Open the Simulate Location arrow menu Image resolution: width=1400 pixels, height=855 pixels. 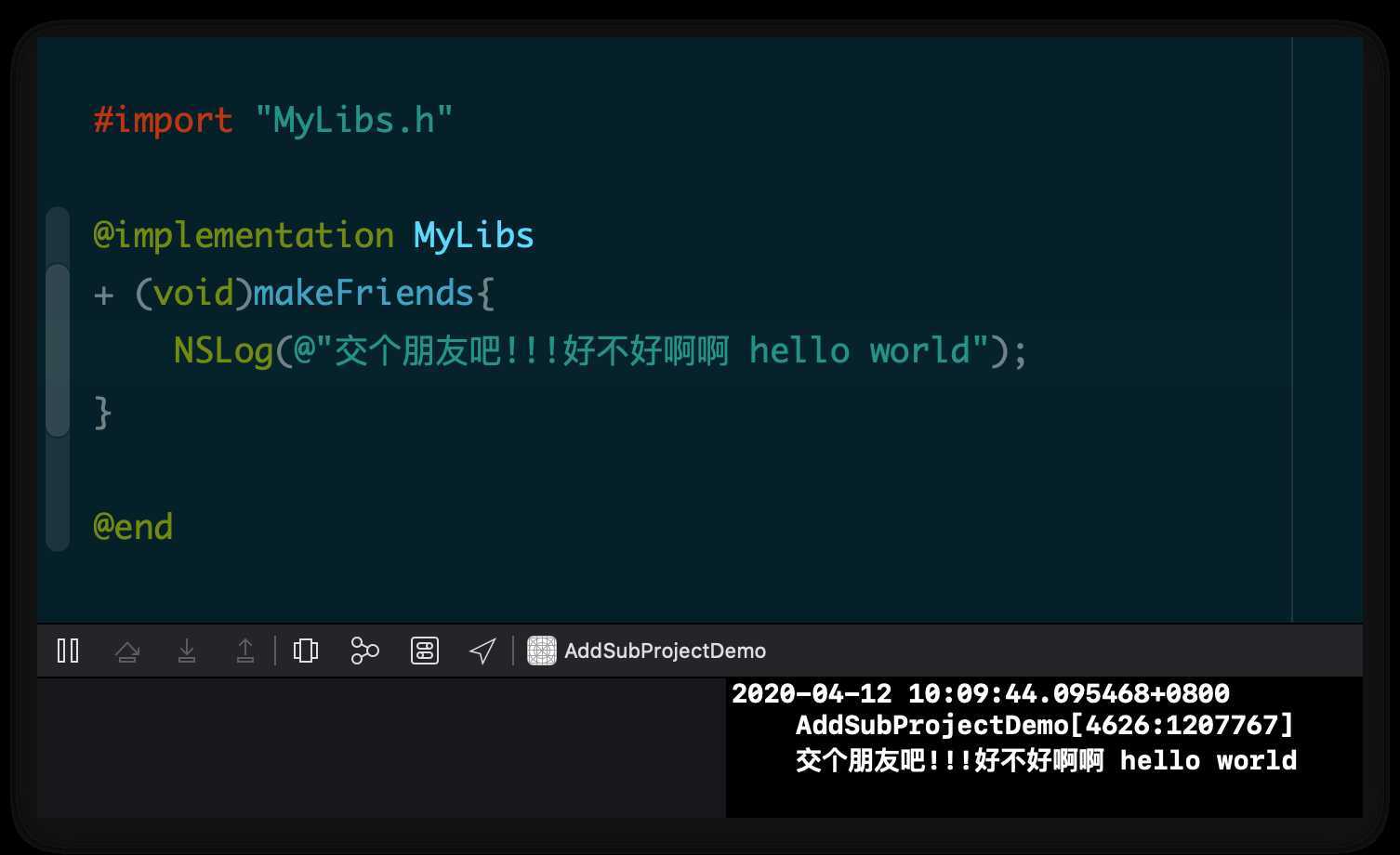pos(482,651)
